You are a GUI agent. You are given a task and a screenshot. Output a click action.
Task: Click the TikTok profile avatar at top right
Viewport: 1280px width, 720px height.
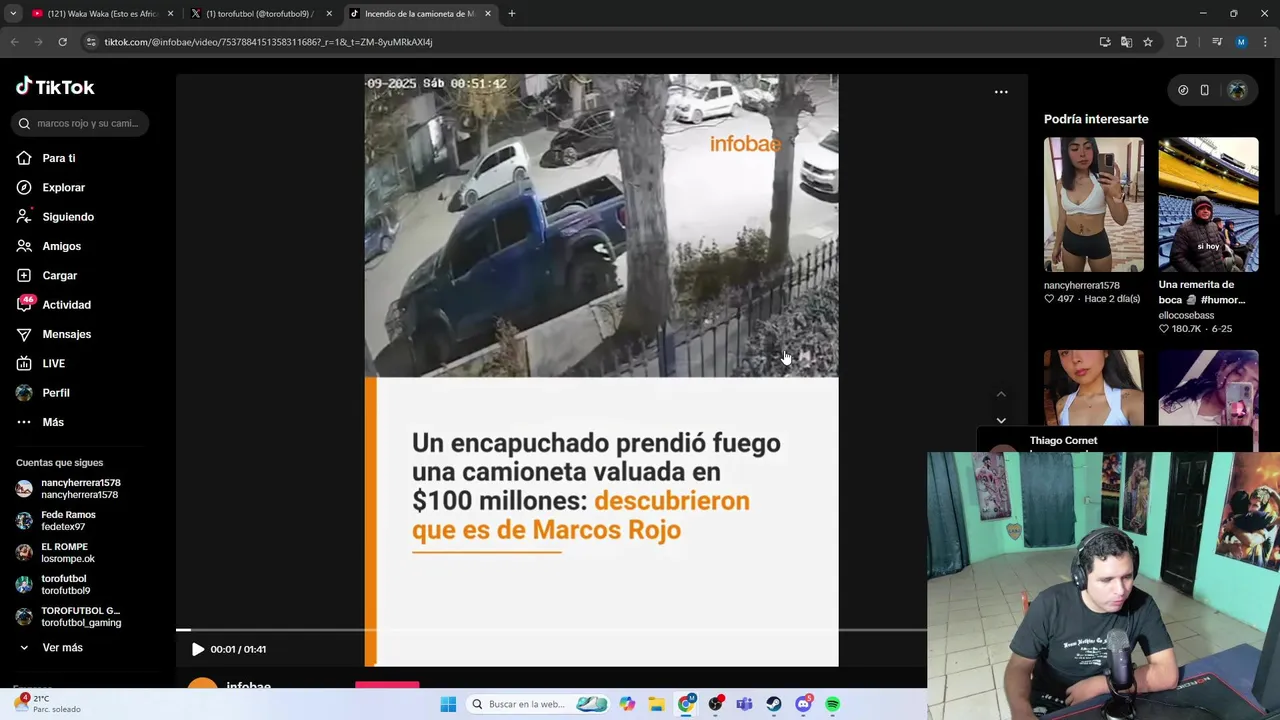point(1237,90)
